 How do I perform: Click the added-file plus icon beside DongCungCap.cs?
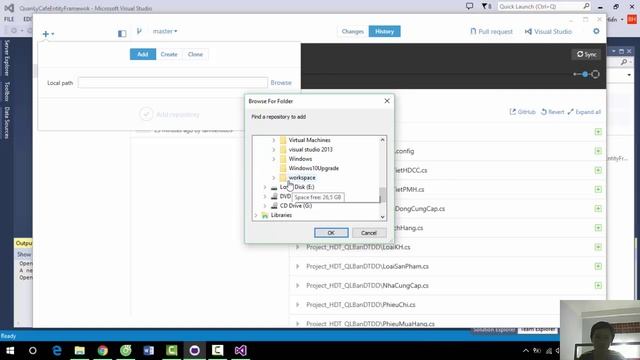(x=598, y=209)
